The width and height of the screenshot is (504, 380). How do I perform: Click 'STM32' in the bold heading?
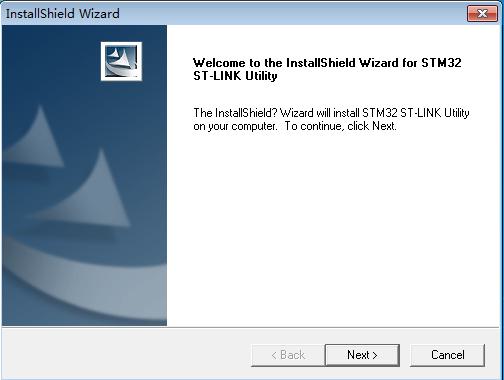click(x=441, y=63)
